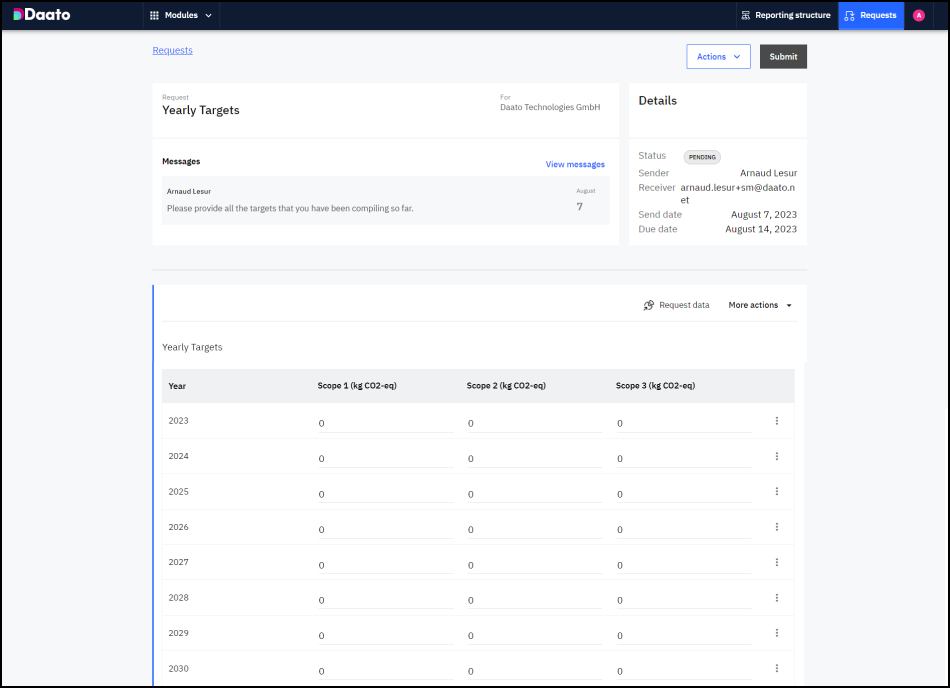Image resolution: width=950 pixels, height=688 pixels.
Task: Open the View messages link
Action: pos(575,164)
